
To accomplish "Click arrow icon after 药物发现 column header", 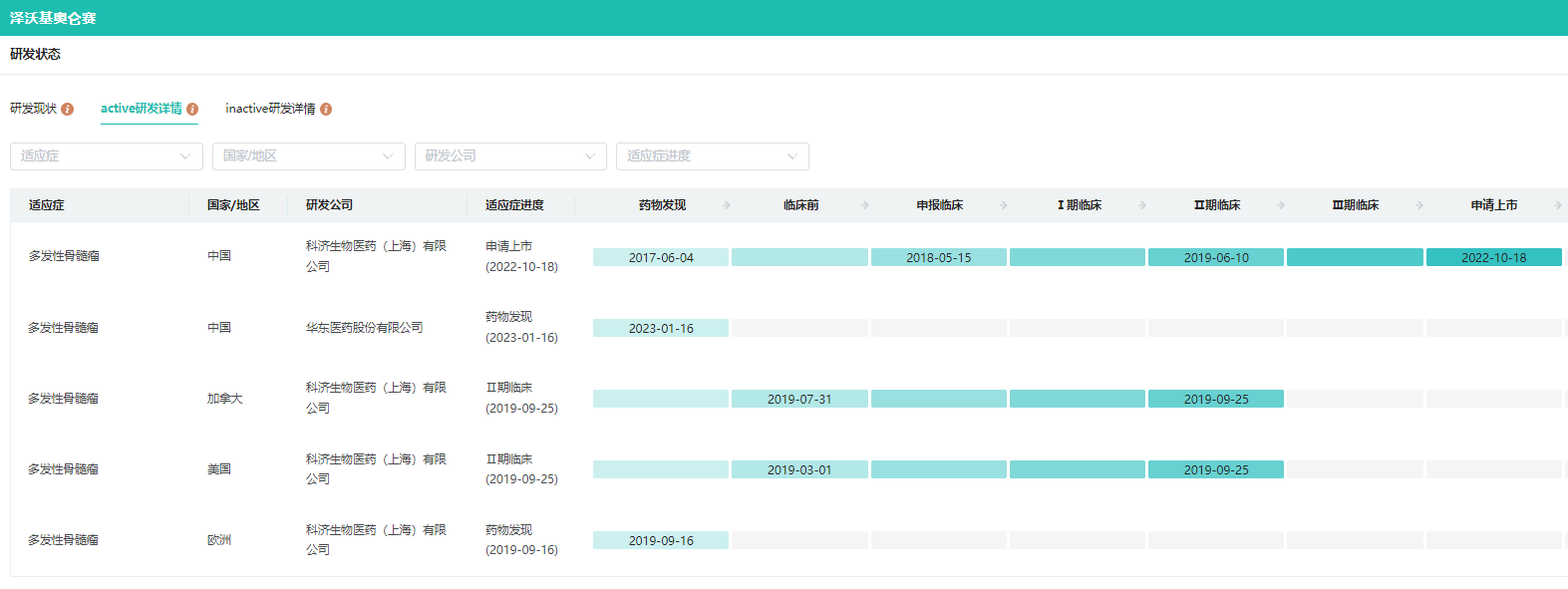I will [726, 205].
